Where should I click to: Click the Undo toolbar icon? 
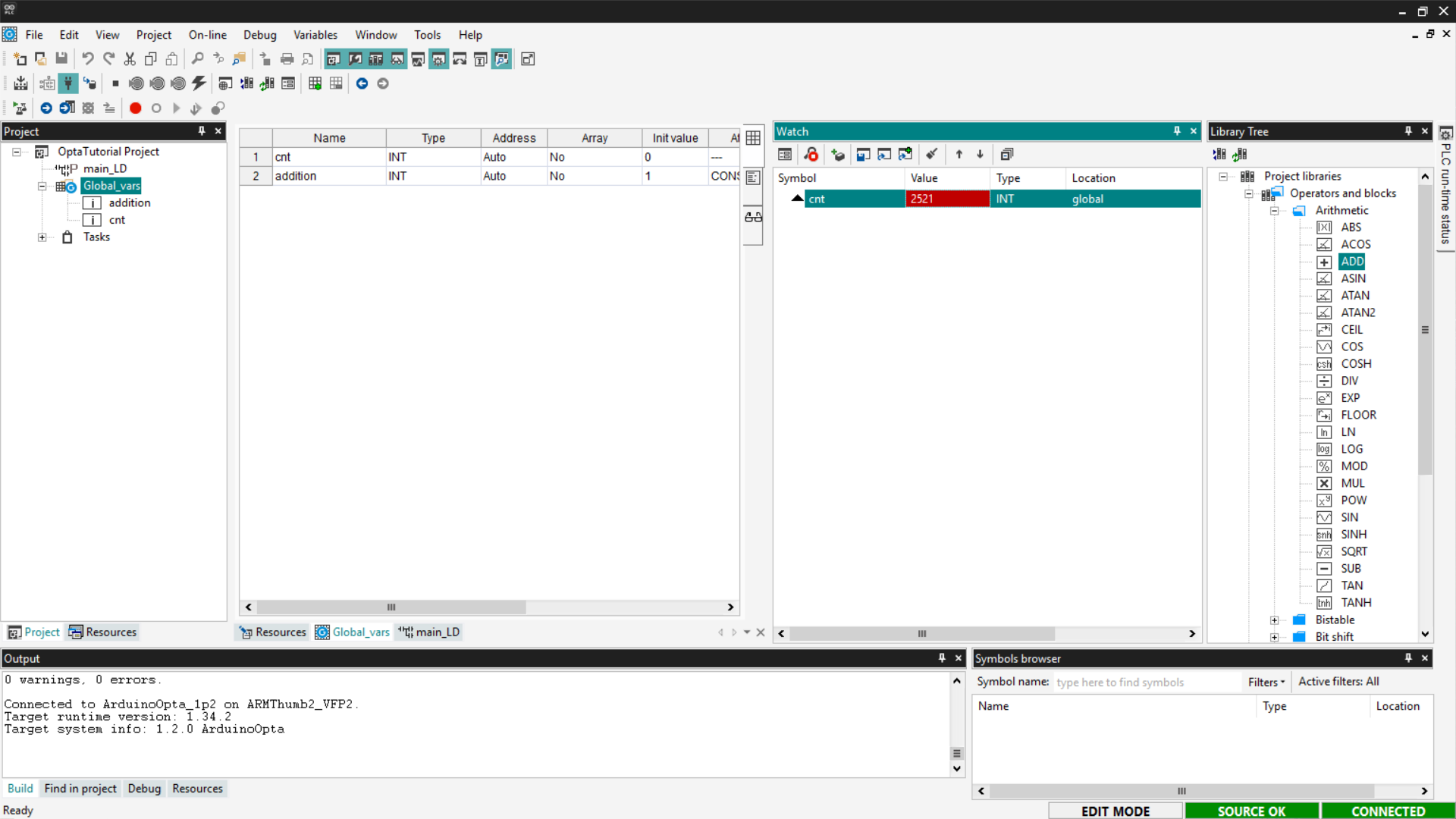pyautogui.click(x=88, y=58)
